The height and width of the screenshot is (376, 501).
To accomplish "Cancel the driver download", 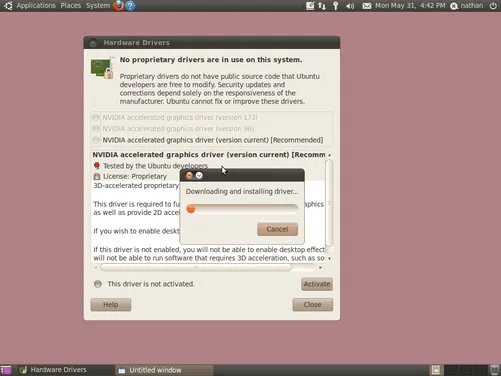I will pyautogui.click(x=277, y=229).
